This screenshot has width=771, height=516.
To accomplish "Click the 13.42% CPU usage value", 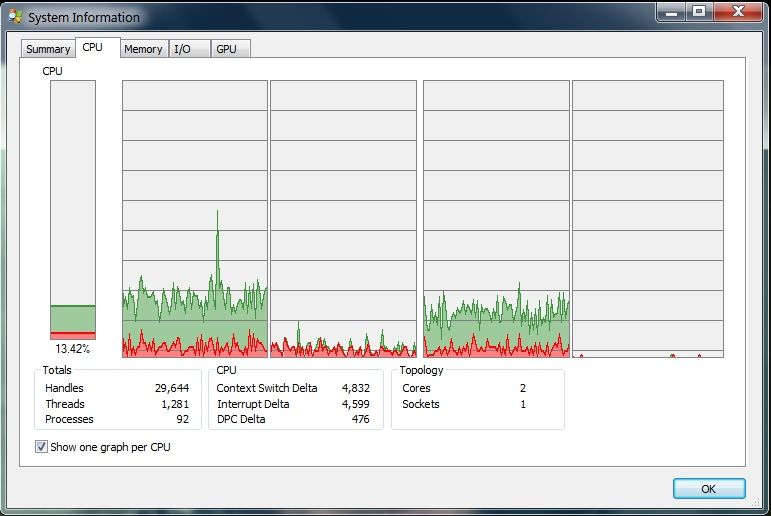I will pyautogui.click(x=72, y=349).
